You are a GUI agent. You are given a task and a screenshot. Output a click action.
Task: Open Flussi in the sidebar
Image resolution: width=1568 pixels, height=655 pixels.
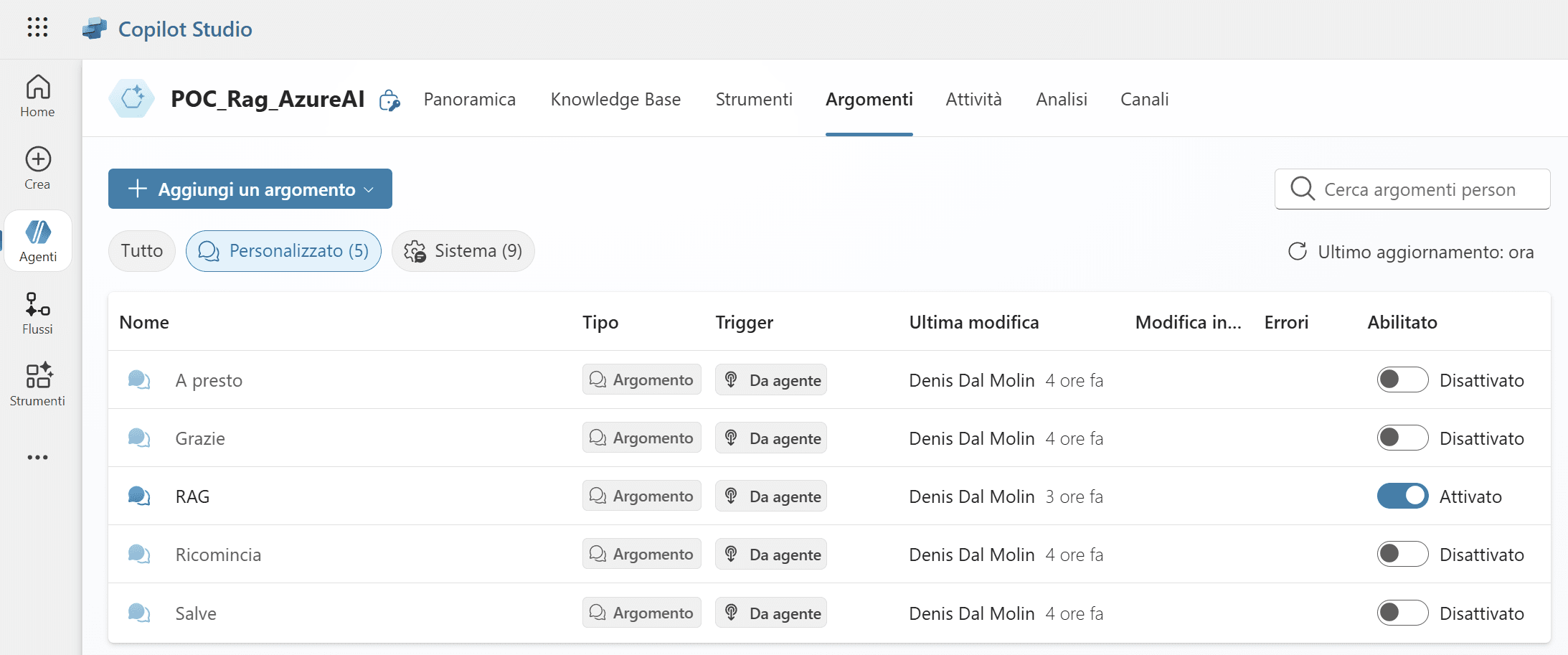point(37,314)
